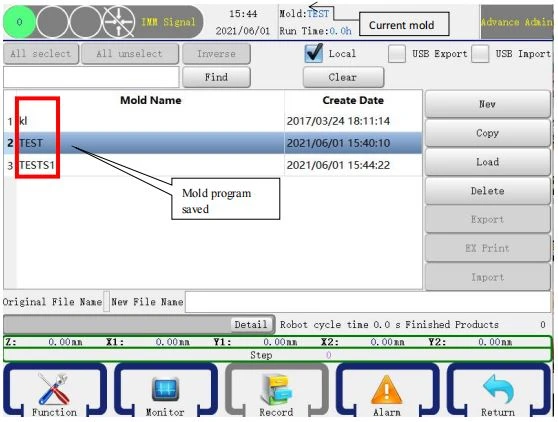This screenshot has height=422, width=558.
Task: Select the kl mold row
Action: 213,121
